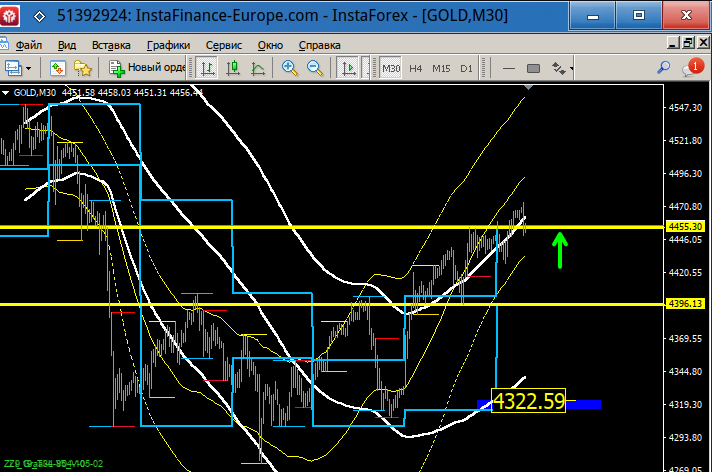The height and width of the screenshot is (472, 712).
Task: Click the new chart window icon
Action: click(13, 68)
